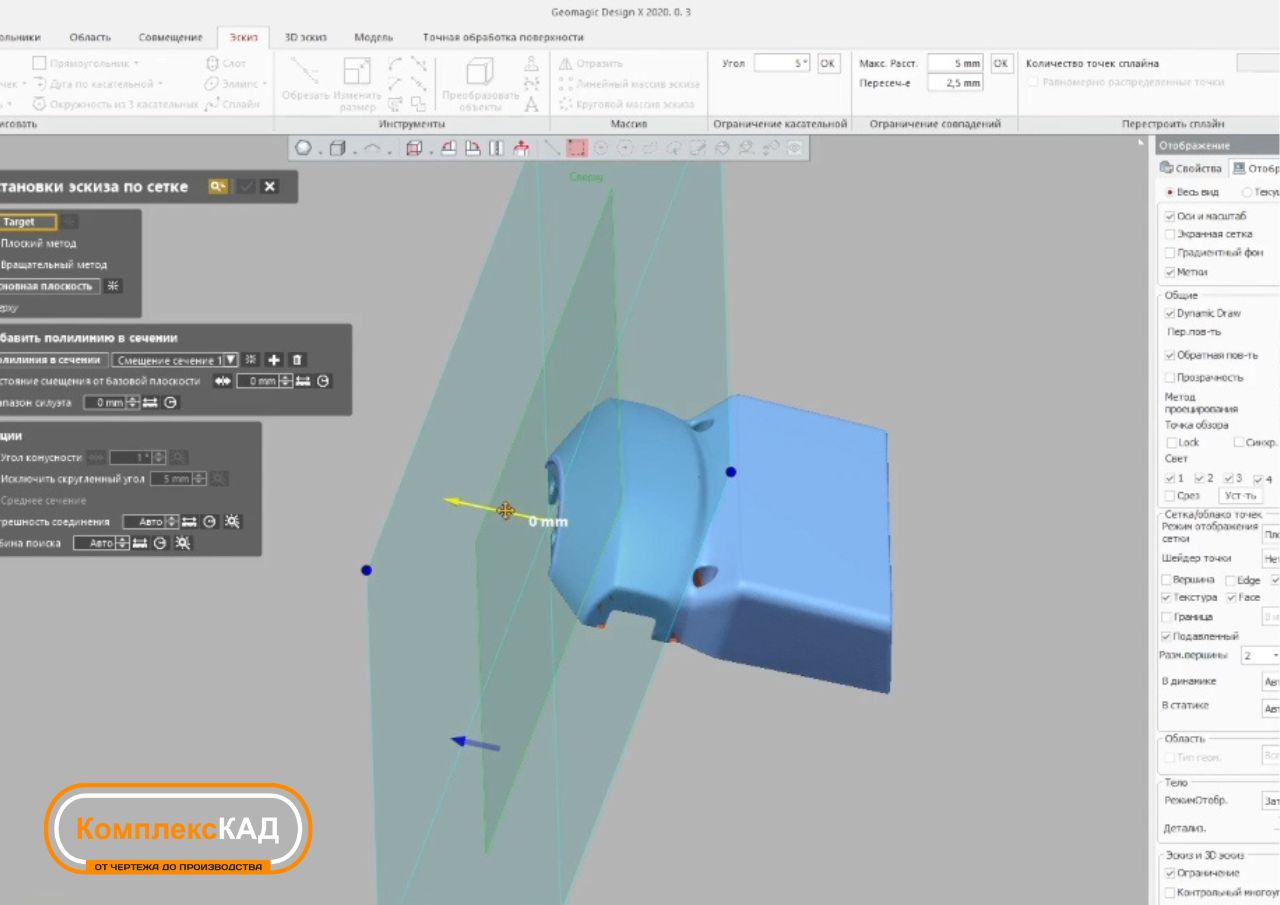Uncheck the Dynamic Draw option
1280x905 pixels.
(1170, 313)
